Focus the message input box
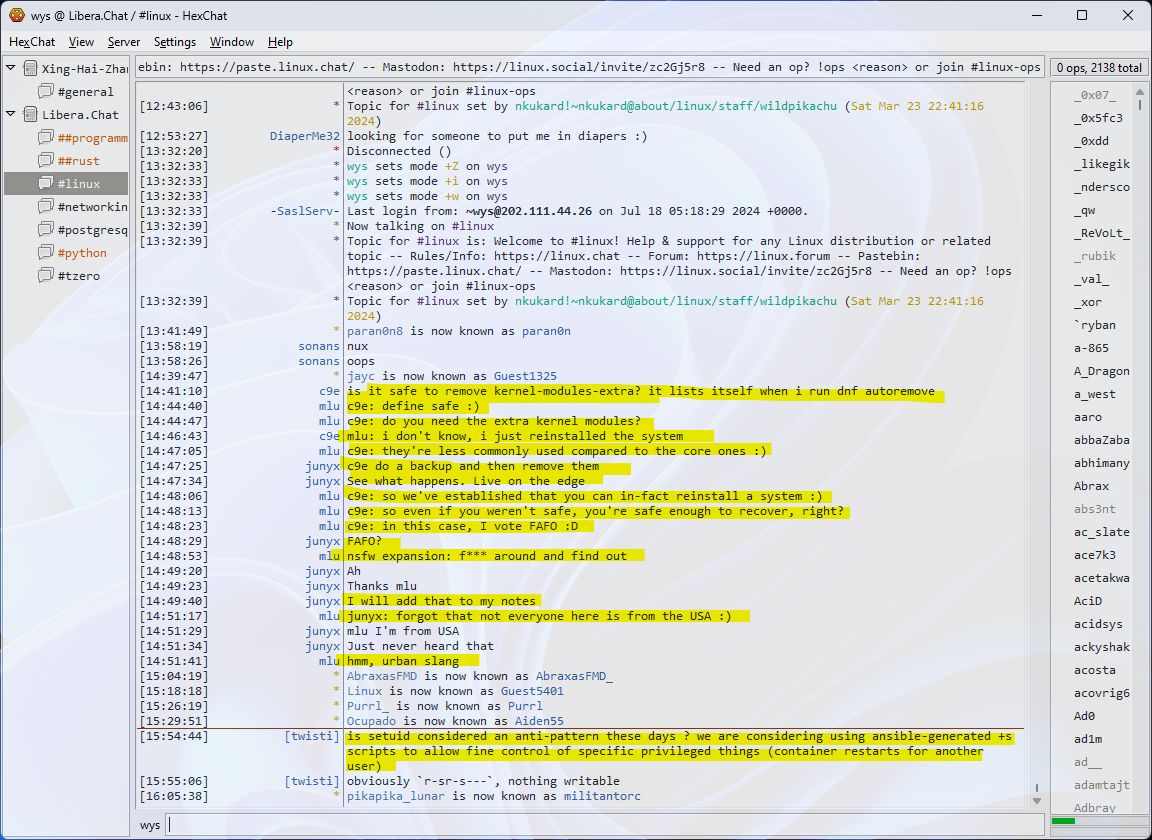Viewport: 1152px width, 840px height. click(x=600, y=825)
